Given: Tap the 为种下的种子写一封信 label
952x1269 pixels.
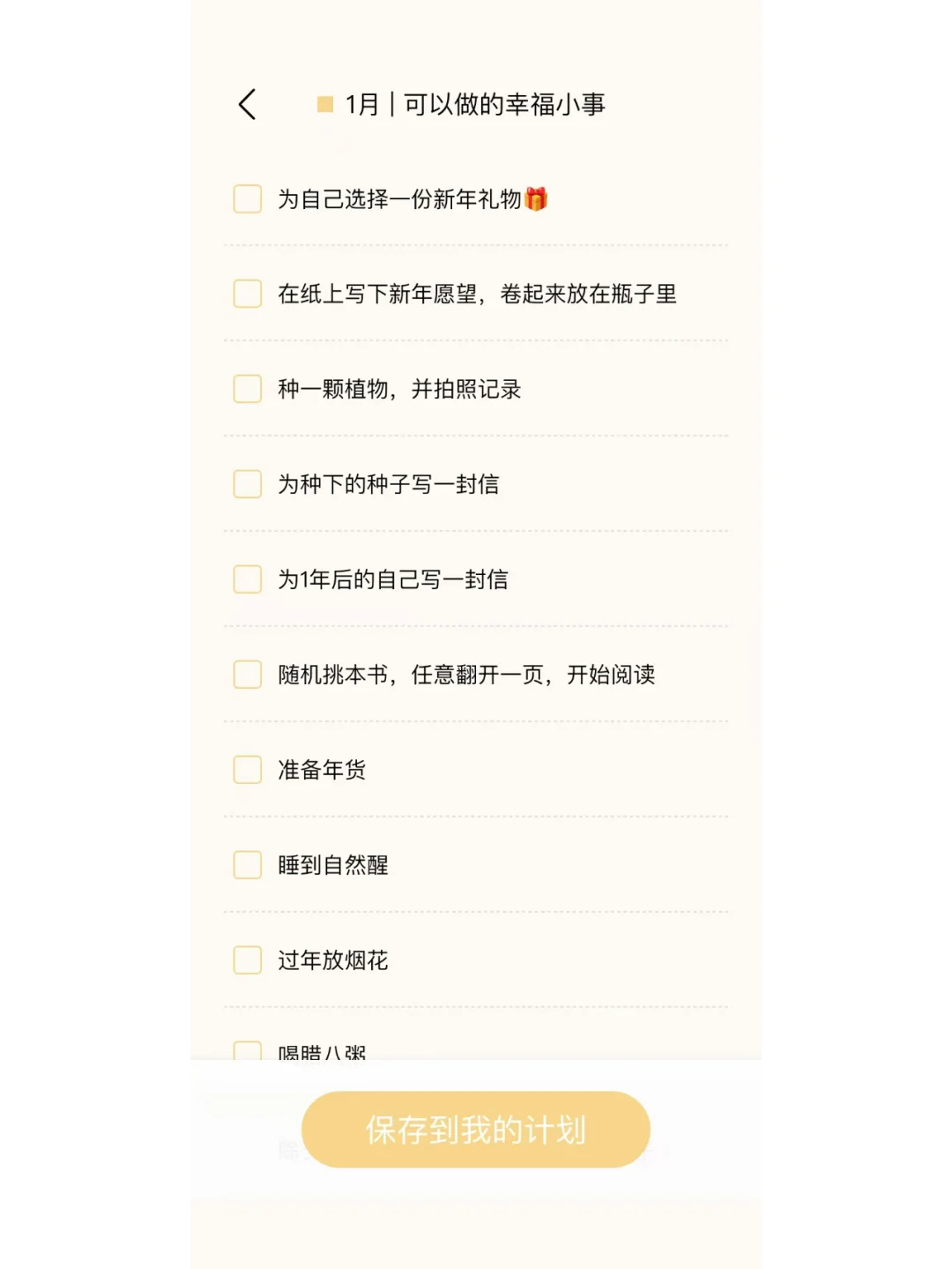Looking at the screenshot, I should [389, 484].
